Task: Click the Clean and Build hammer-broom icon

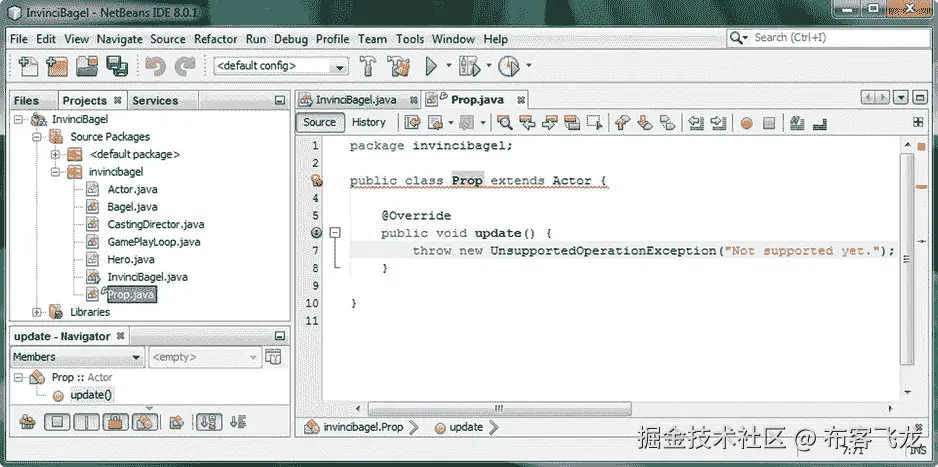Action: tap(398, 66)
